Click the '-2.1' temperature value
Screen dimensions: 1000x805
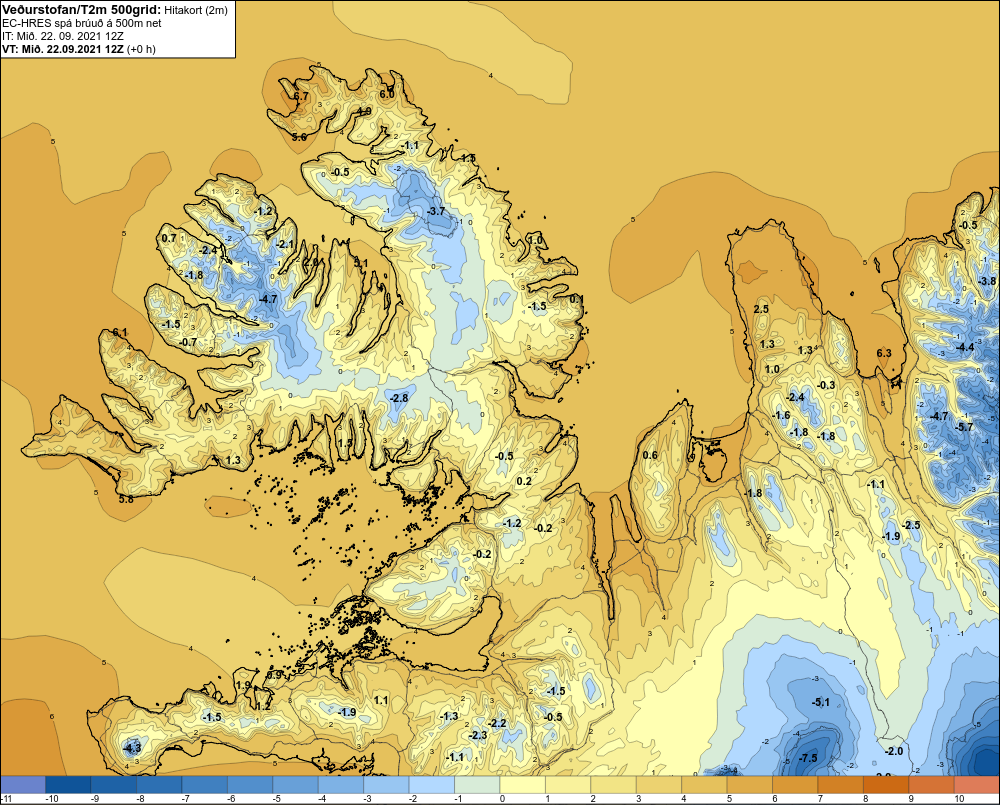(x=284, y=244)
